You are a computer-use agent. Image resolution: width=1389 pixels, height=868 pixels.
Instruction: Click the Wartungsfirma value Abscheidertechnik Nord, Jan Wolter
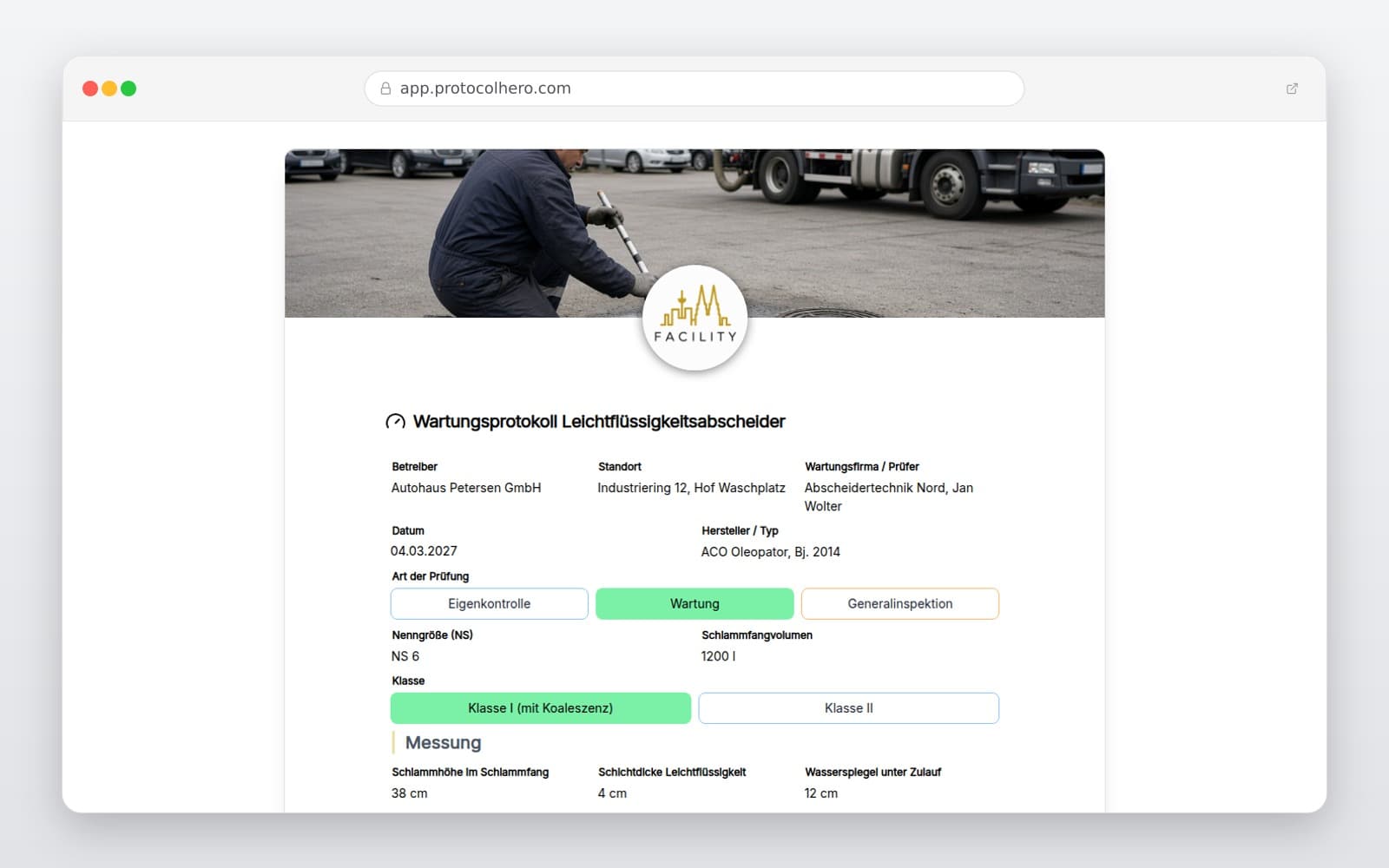889,496
